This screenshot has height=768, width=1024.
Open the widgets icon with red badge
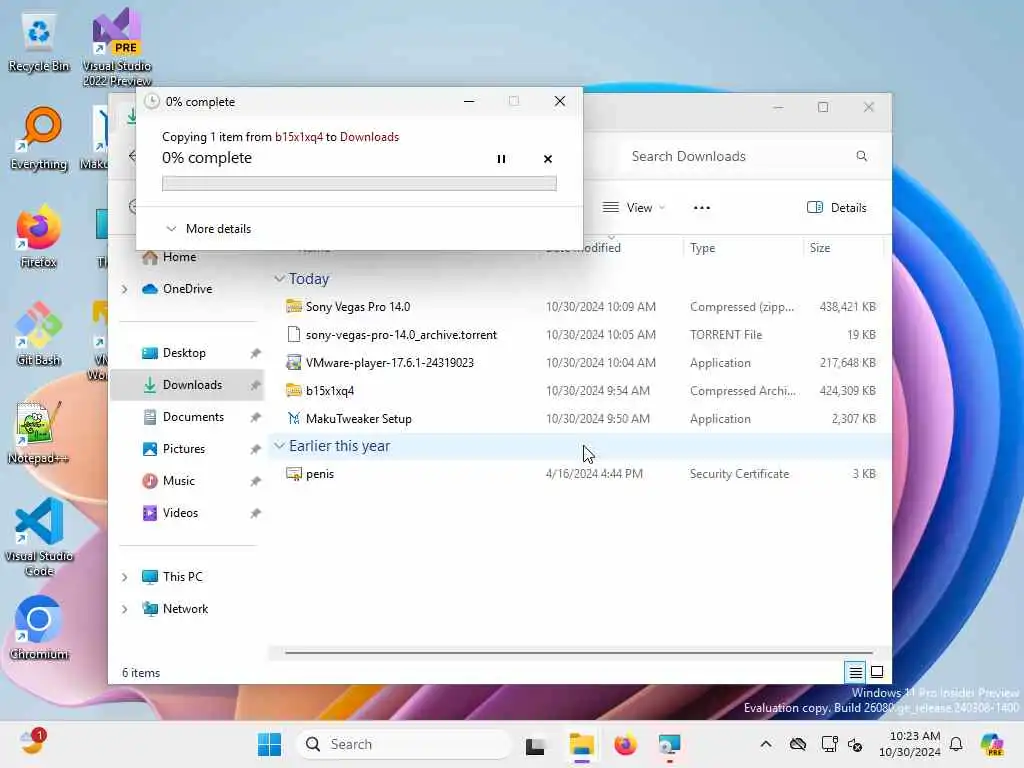pyautogui.click(x=31, y=743)
